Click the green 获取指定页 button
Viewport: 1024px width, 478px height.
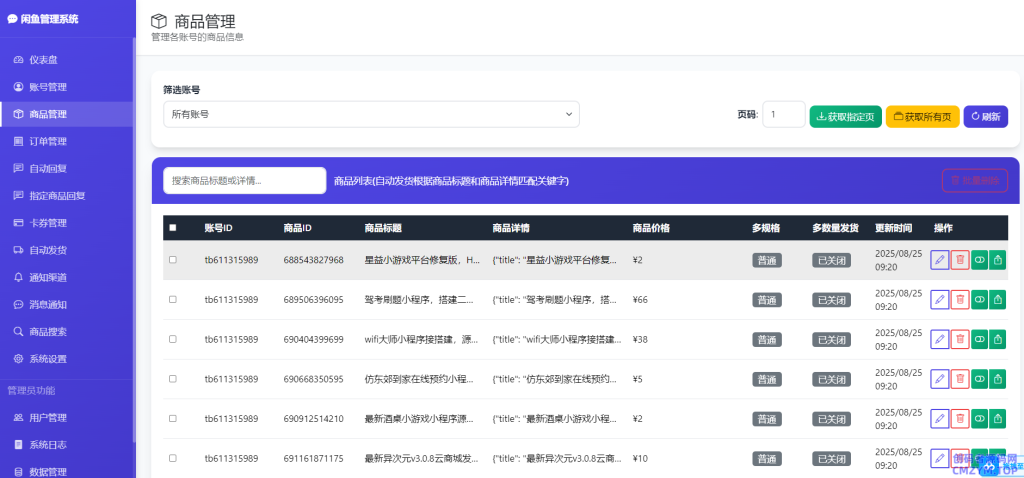pyautogui.click(x=845, y=116)
